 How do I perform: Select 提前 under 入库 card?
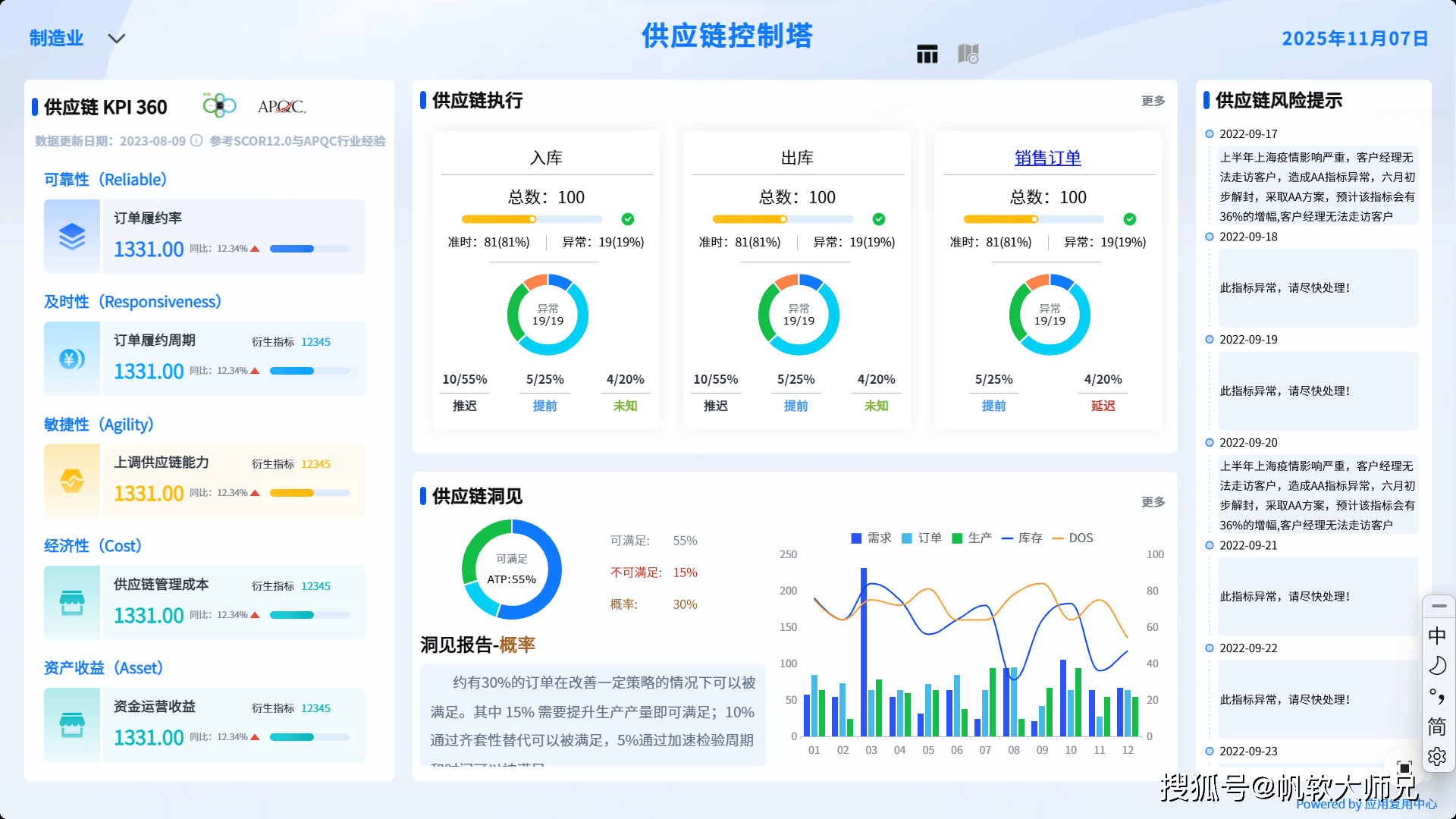(544, 406)
